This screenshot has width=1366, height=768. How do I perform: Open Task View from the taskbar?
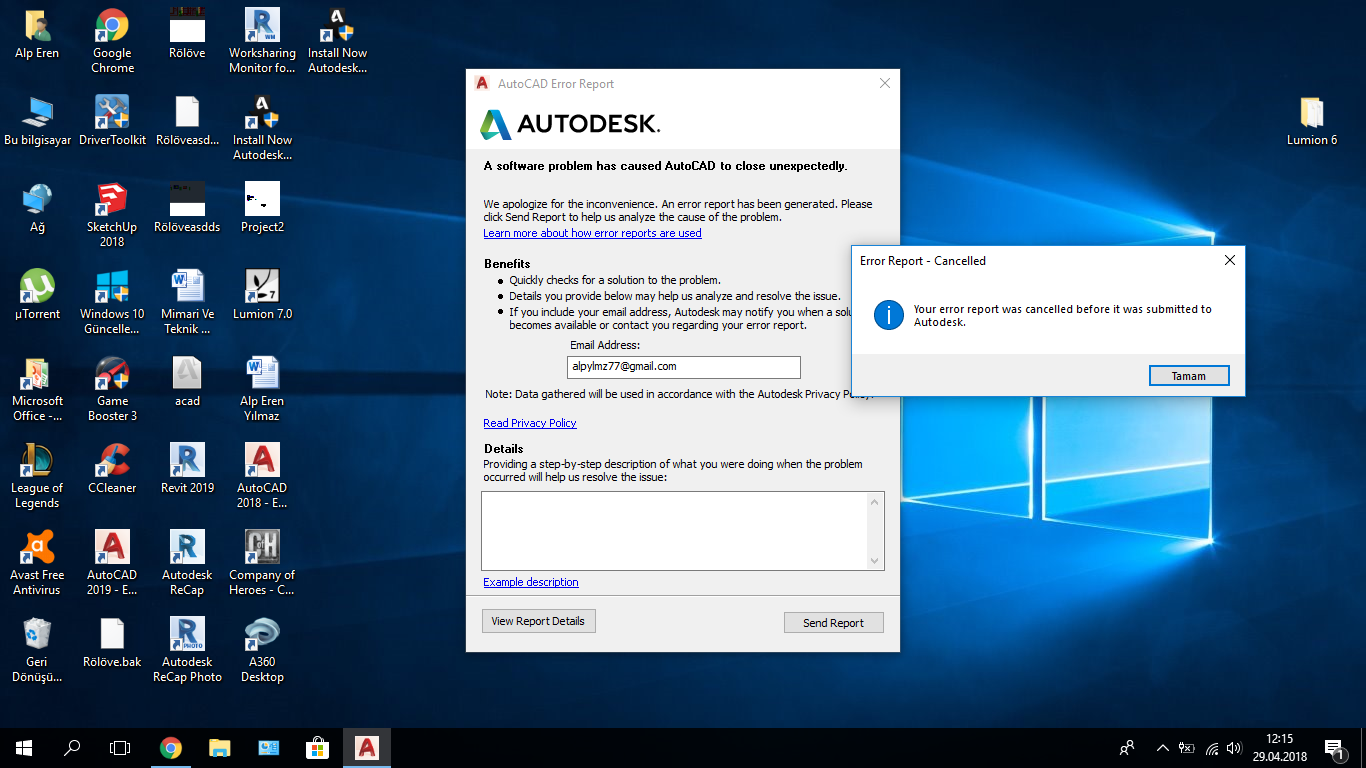[x=120, y=748]
